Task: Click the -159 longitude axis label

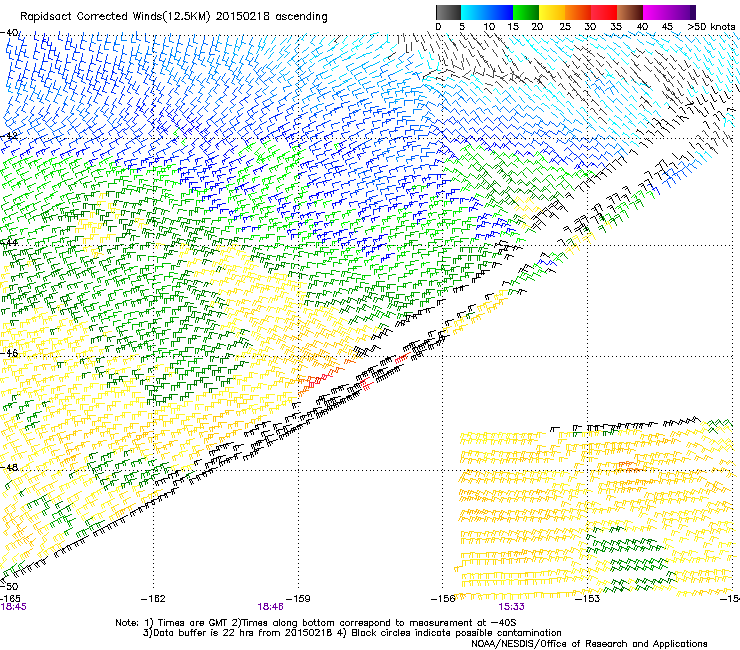Action: pos(299,599)
